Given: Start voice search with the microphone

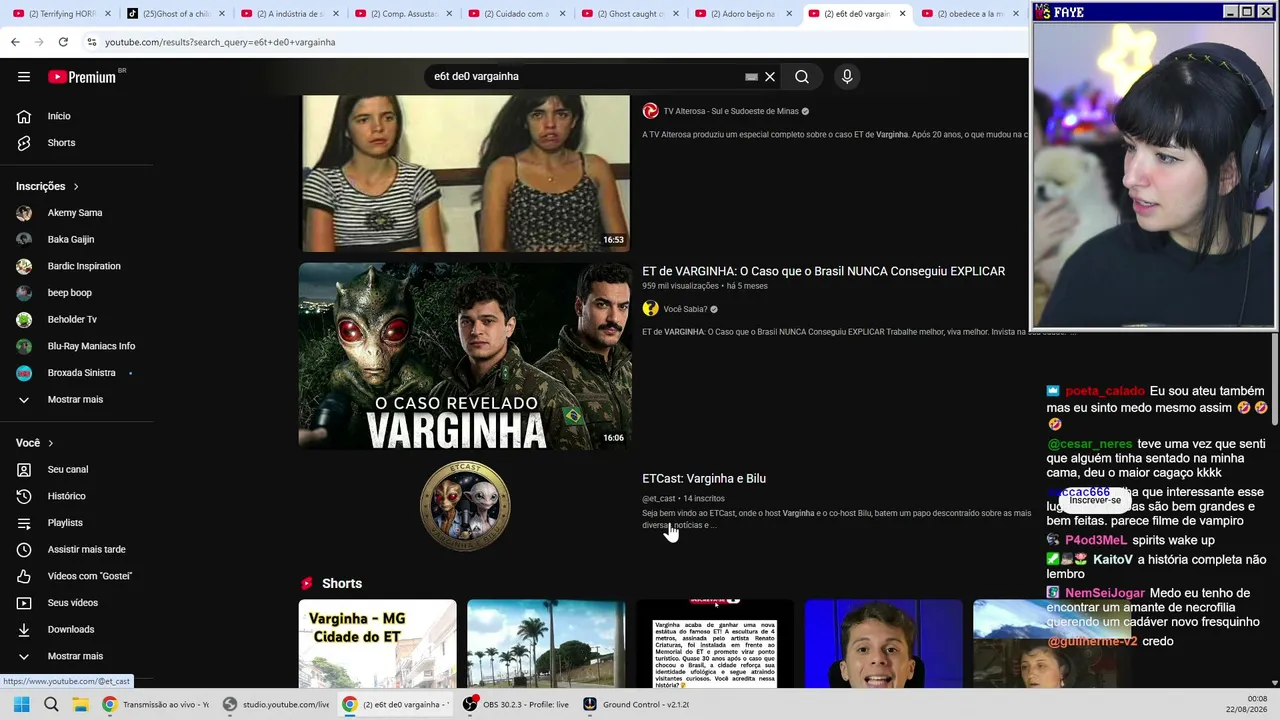Looking at the screenshot, I should click(847, 77).
